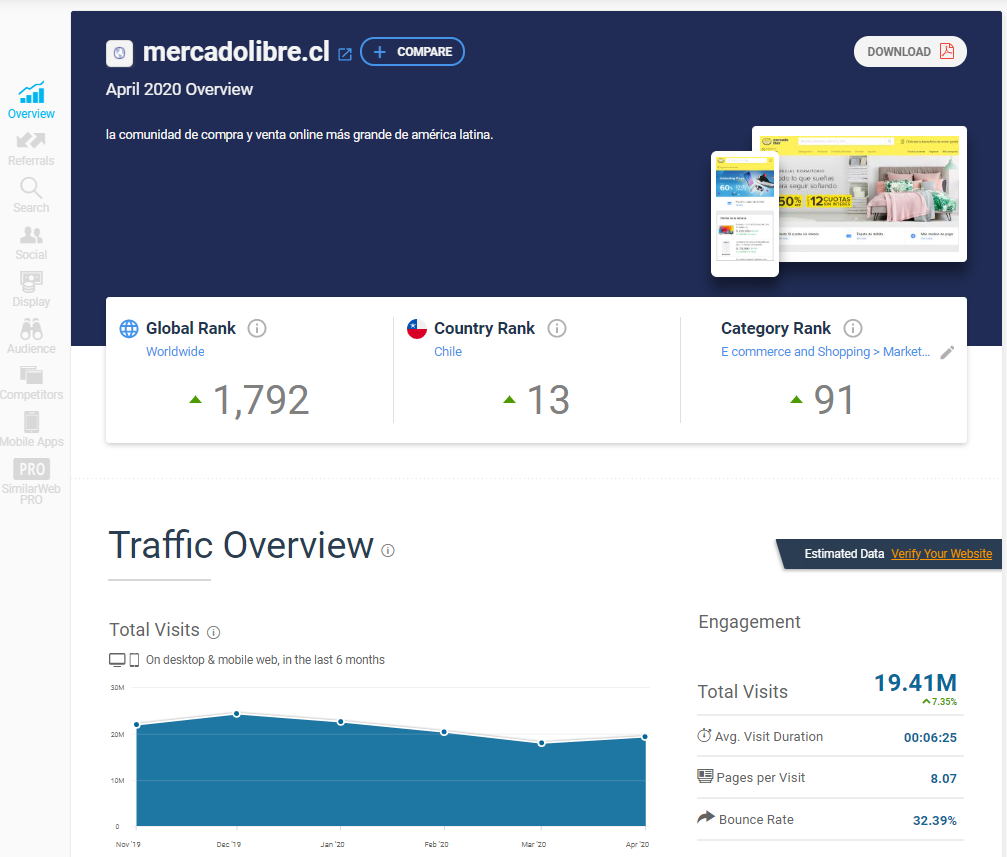Select the Social sidebar item

click(x=31, y=243)
